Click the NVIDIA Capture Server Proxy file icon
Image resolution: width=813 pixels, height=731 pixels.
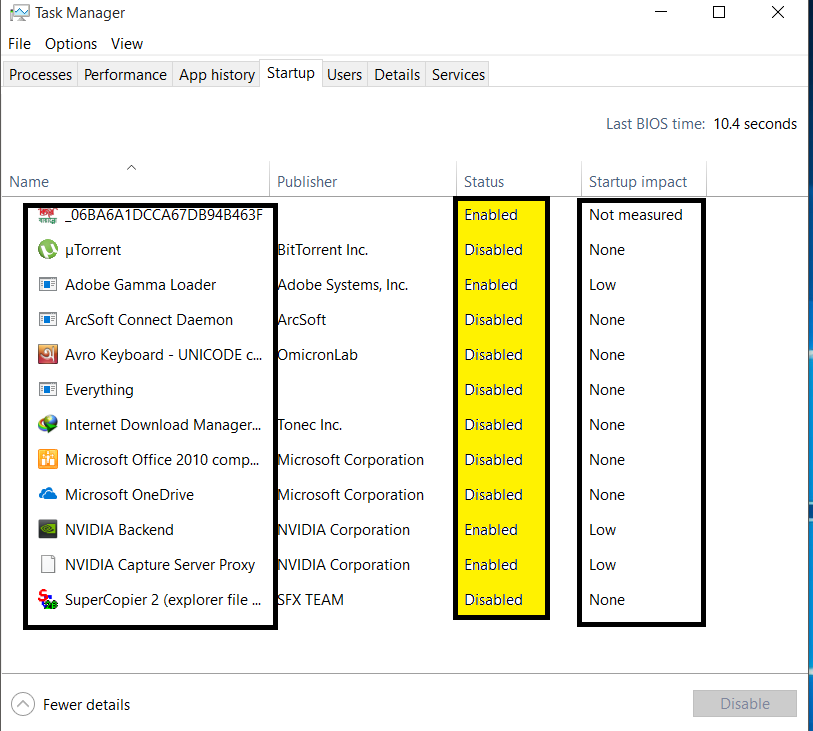[48, 564]
